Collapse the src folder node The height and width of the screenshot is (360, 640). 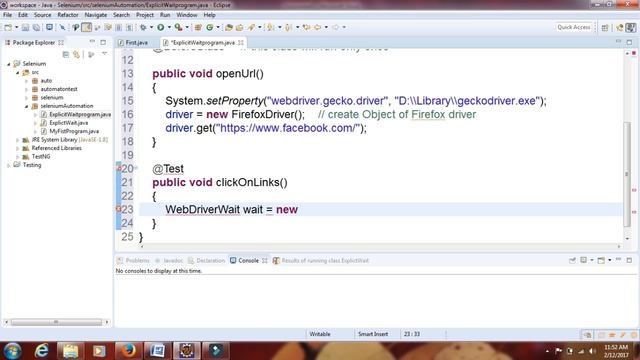18,73
